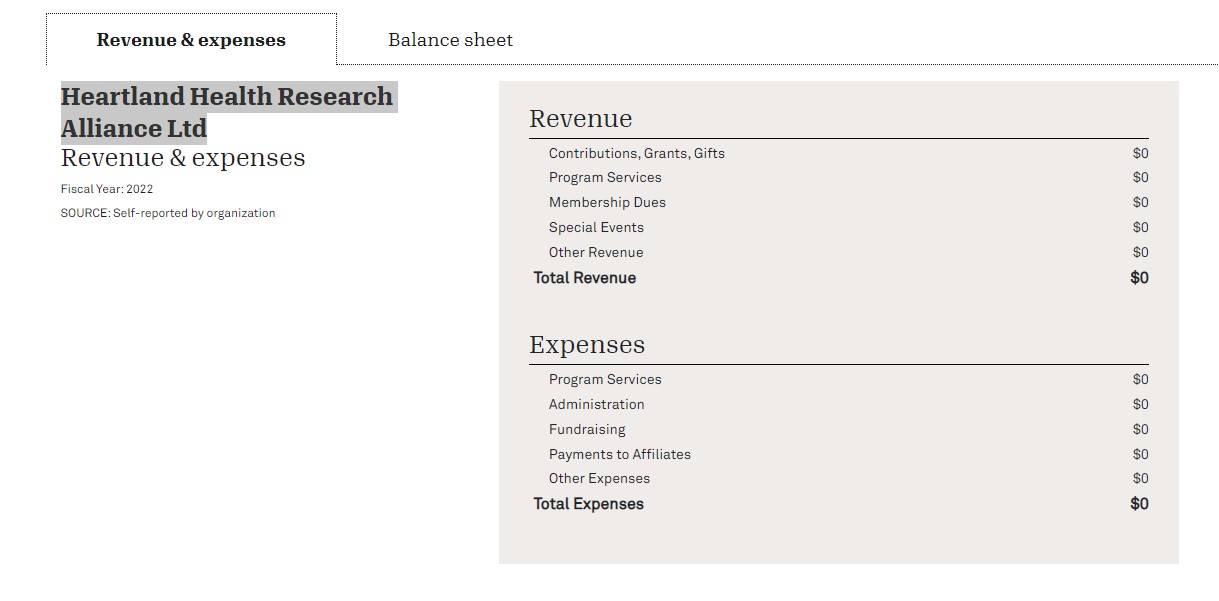The image size is (1219, 601).
Task: Click the Fundraising row label
Action: [x=587, y=429]
